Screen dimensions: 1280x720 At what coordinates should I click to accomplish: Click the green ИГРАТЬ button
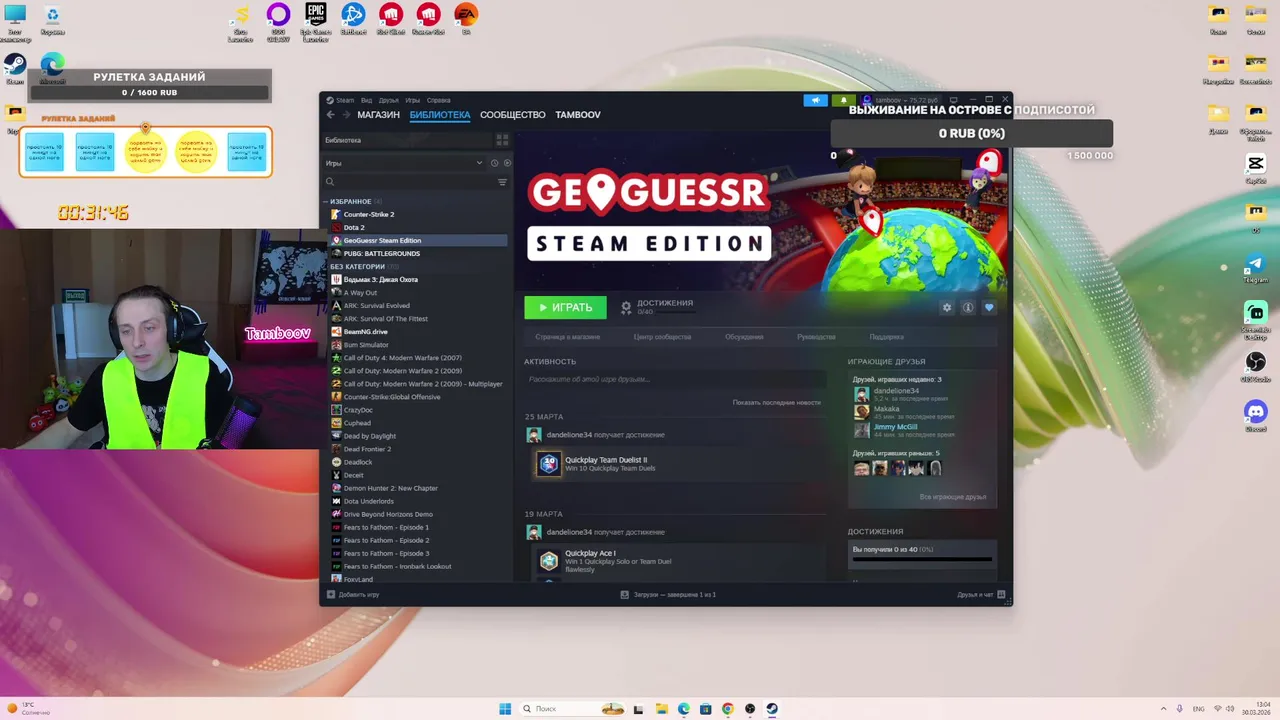(565, 307)
